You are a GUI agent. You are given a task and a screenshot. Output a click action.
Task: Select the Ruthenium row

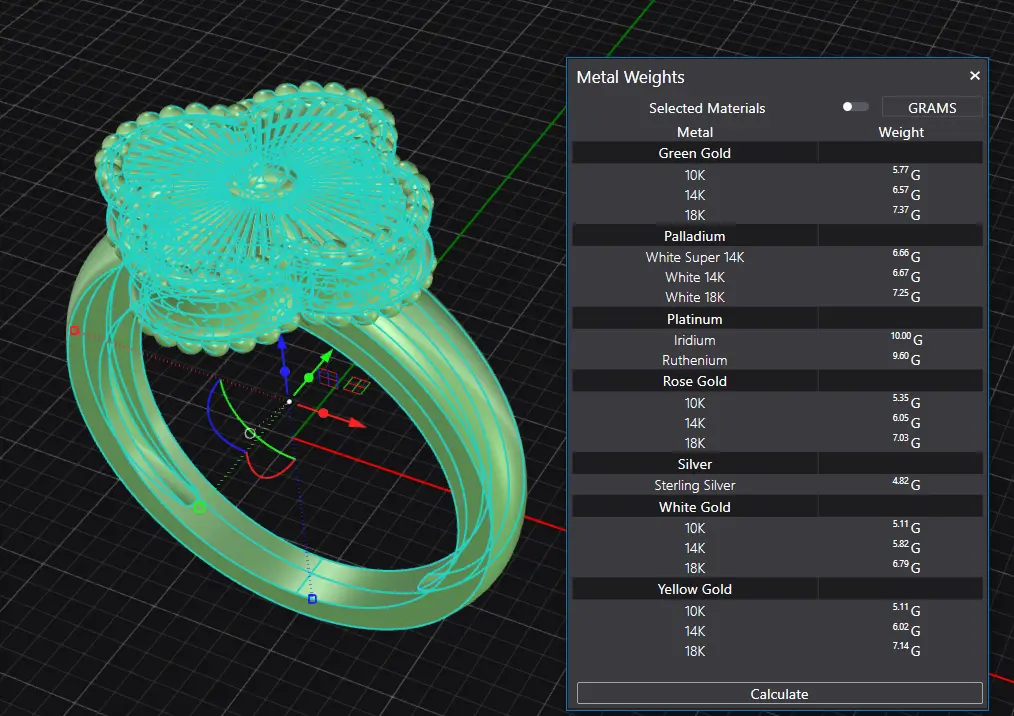point(777,360)
